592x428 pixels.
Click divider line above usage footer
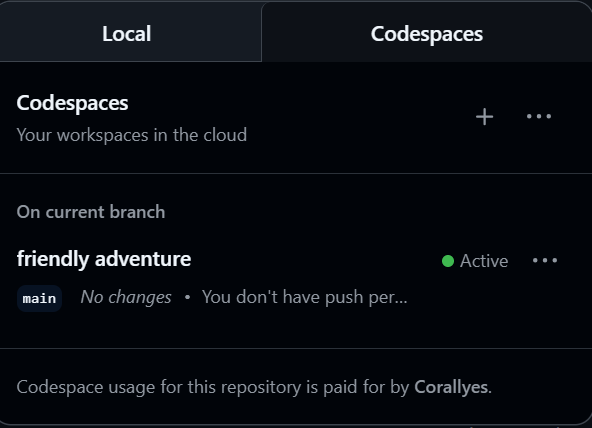[296, 348]
